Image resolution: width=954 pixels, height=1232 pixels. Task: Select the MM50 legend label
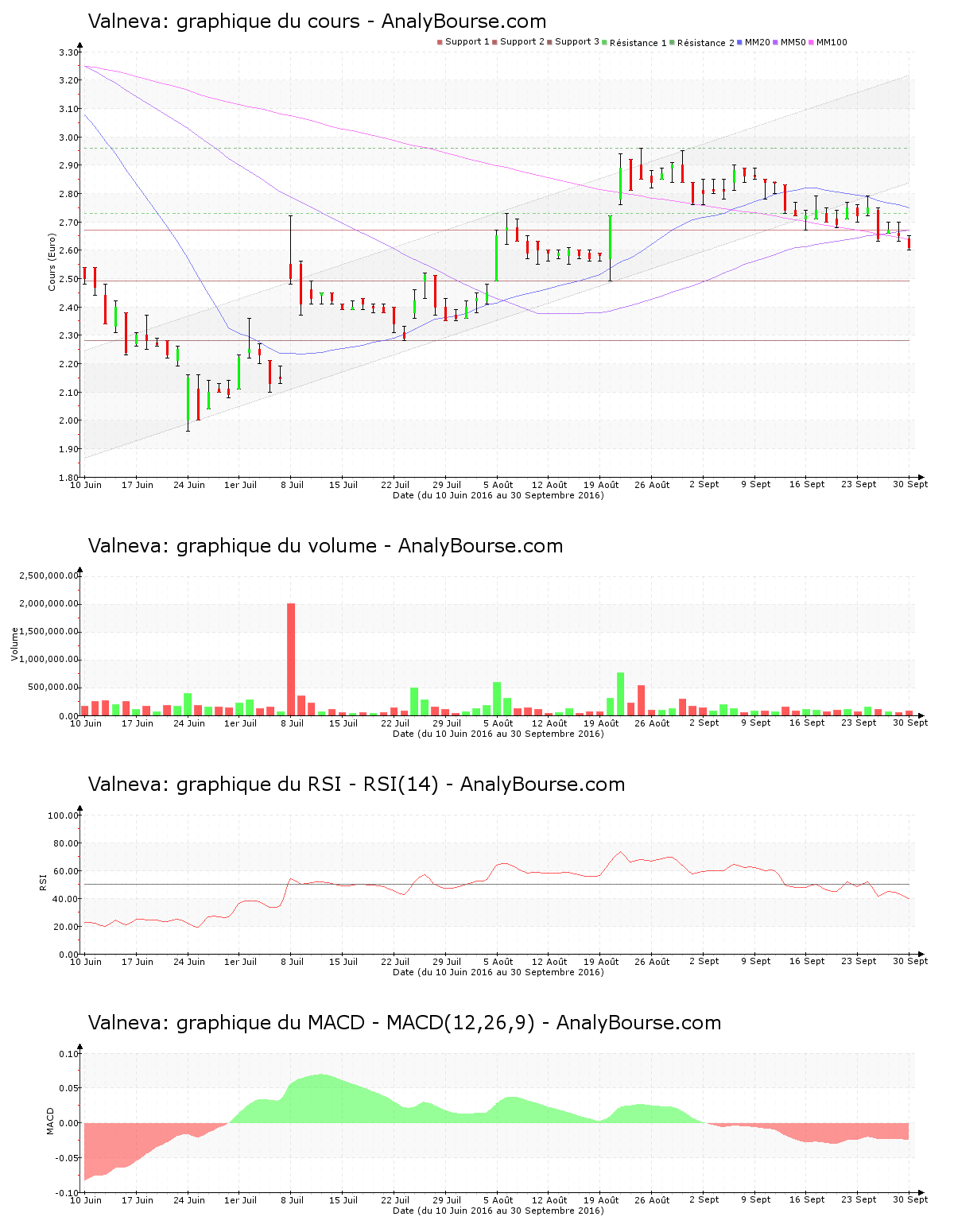click(x=793, y=42)
